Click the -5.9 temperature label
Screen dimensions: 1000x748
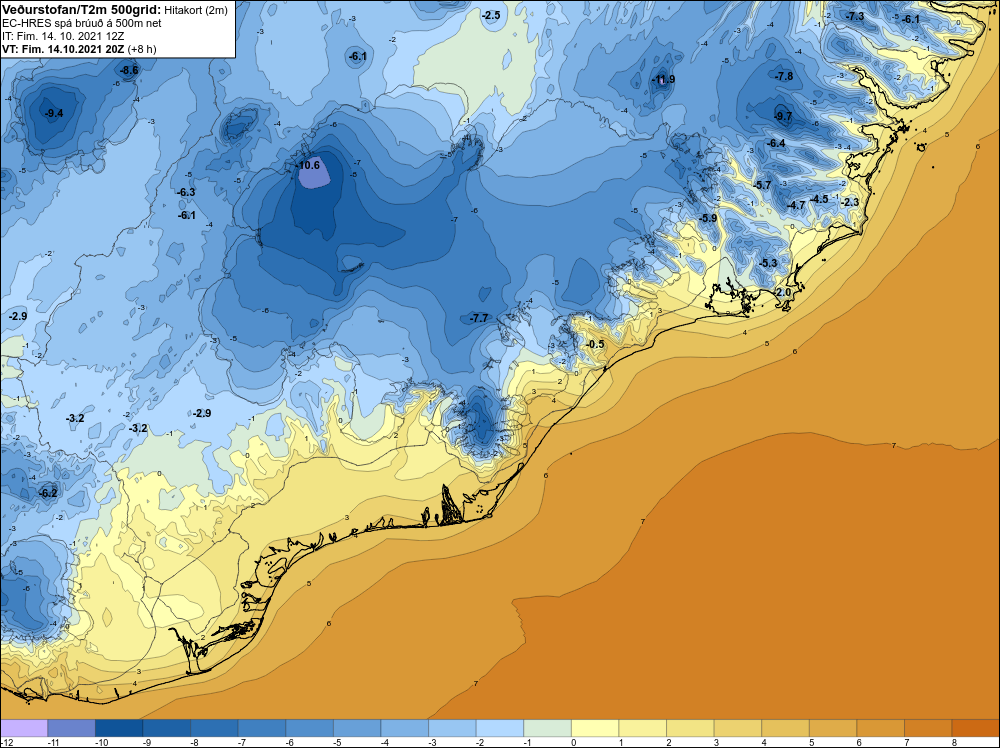coord(708,218)
